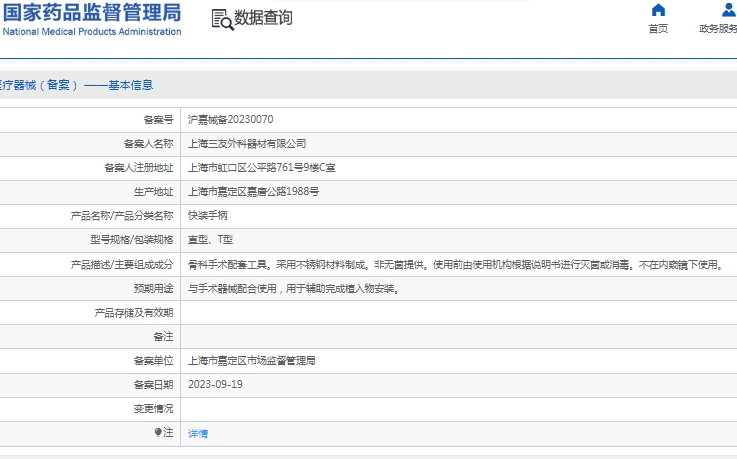Image resolution: width=737 pixels, height=459 pixels.
Task: Click the 产品存储及有效期 label
Action: point(134,313)
